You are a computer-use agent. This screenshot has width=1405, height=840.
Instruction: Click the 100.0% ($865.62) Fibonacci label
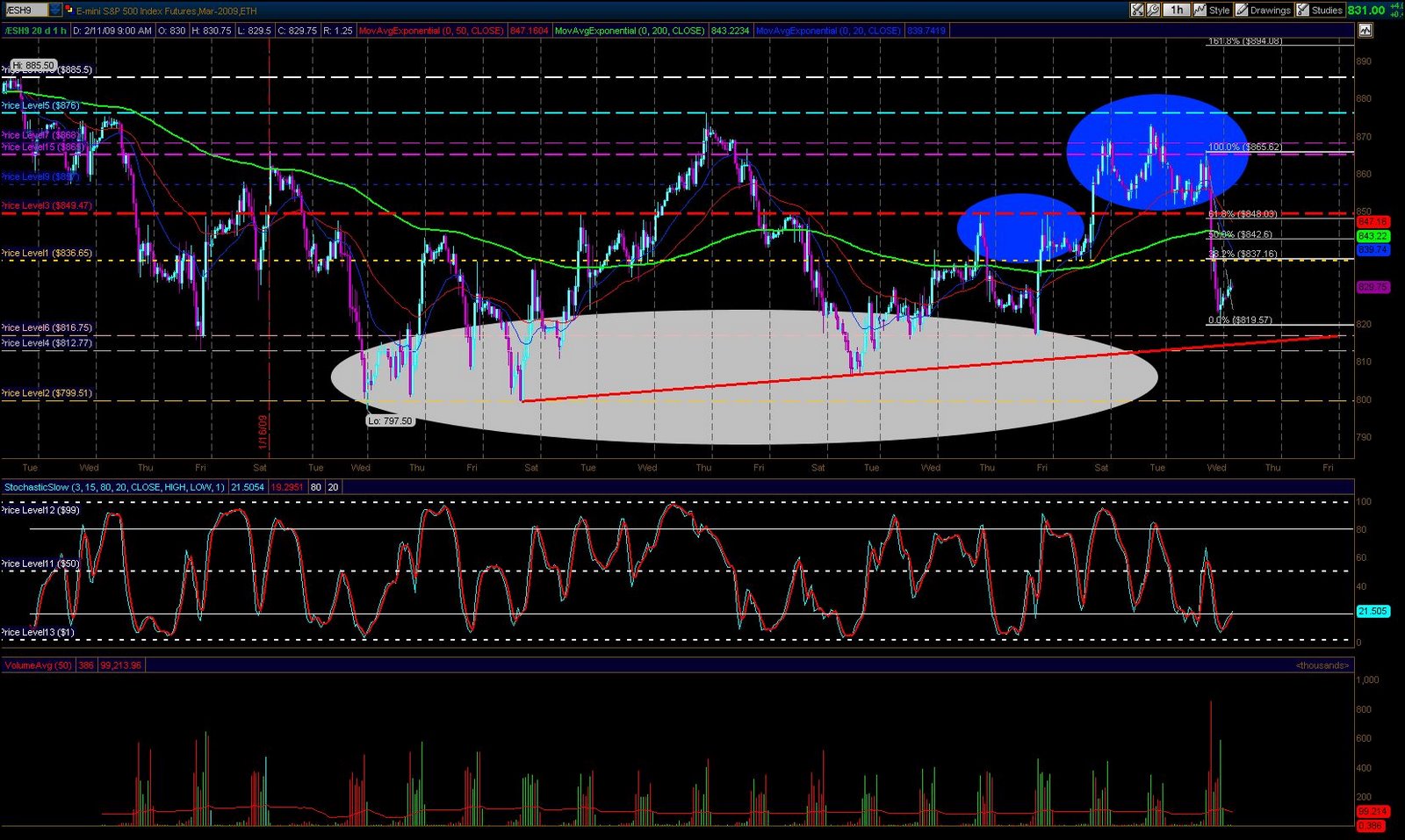[1244, 147]
